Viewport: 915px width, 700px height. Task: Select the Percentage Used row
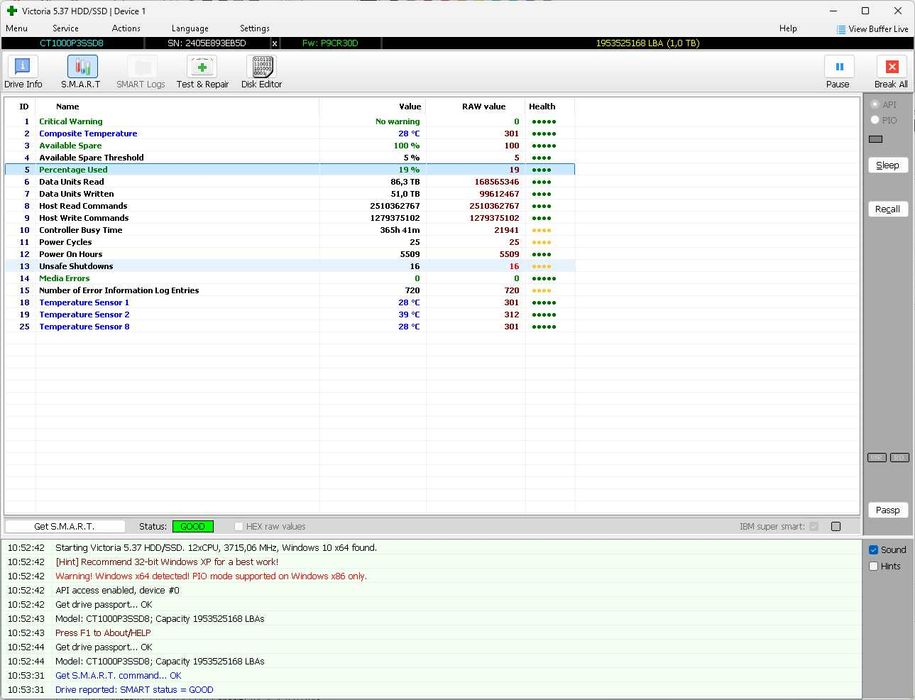pyautogui.click(x=289, y=170)
